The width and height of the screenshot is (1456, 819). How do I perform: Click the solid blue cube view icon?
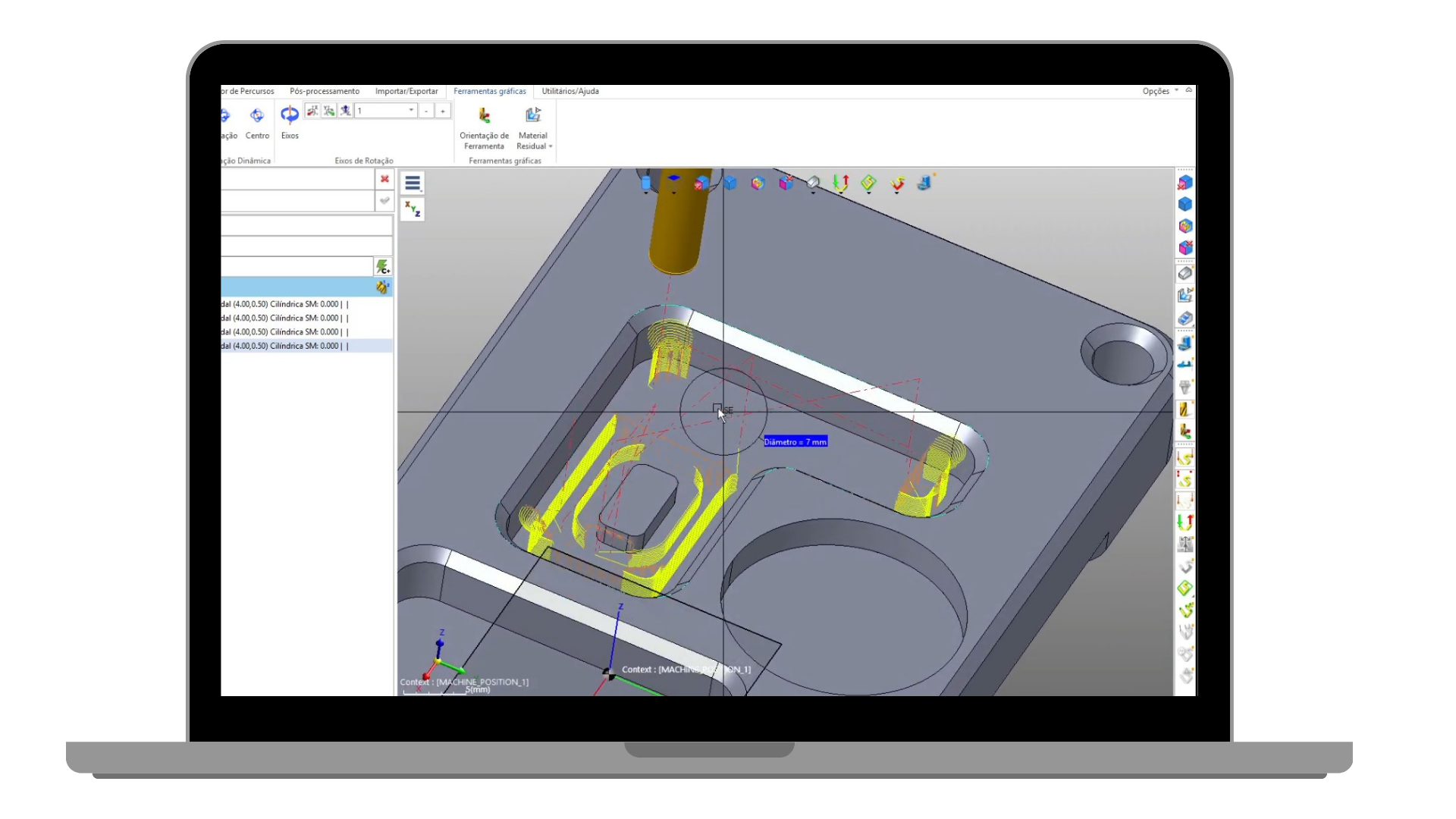[730, 183]
